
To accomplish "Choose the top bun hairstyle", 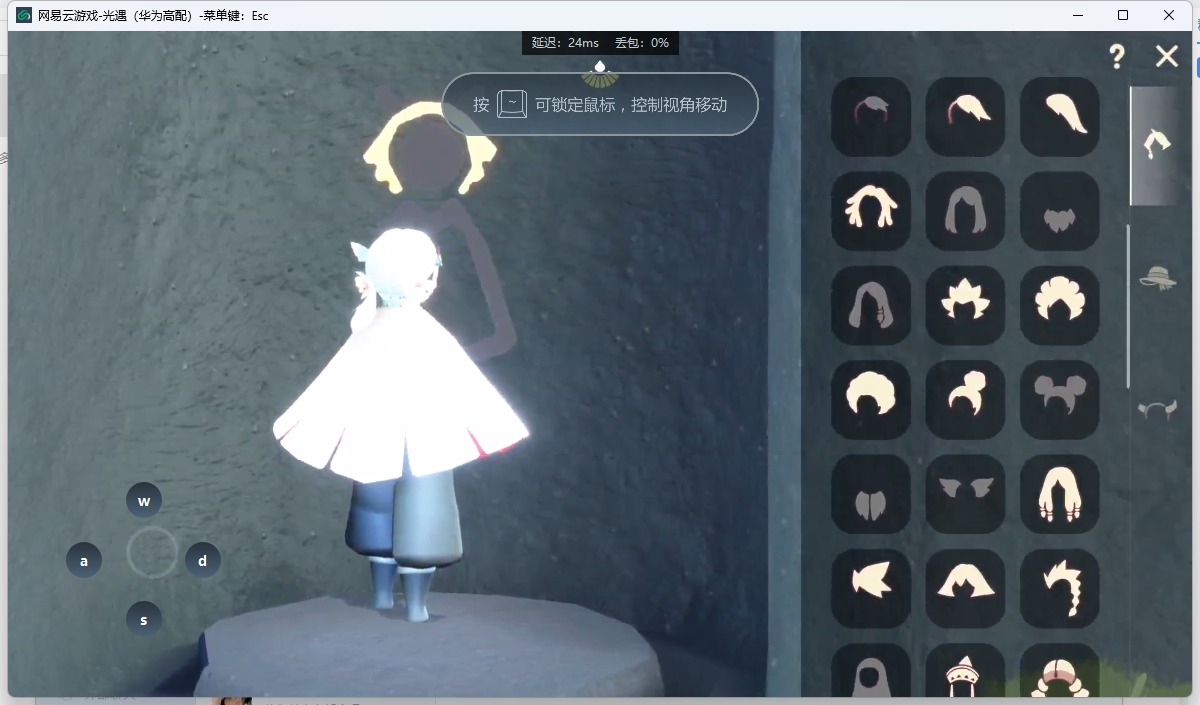I will 965,399.
